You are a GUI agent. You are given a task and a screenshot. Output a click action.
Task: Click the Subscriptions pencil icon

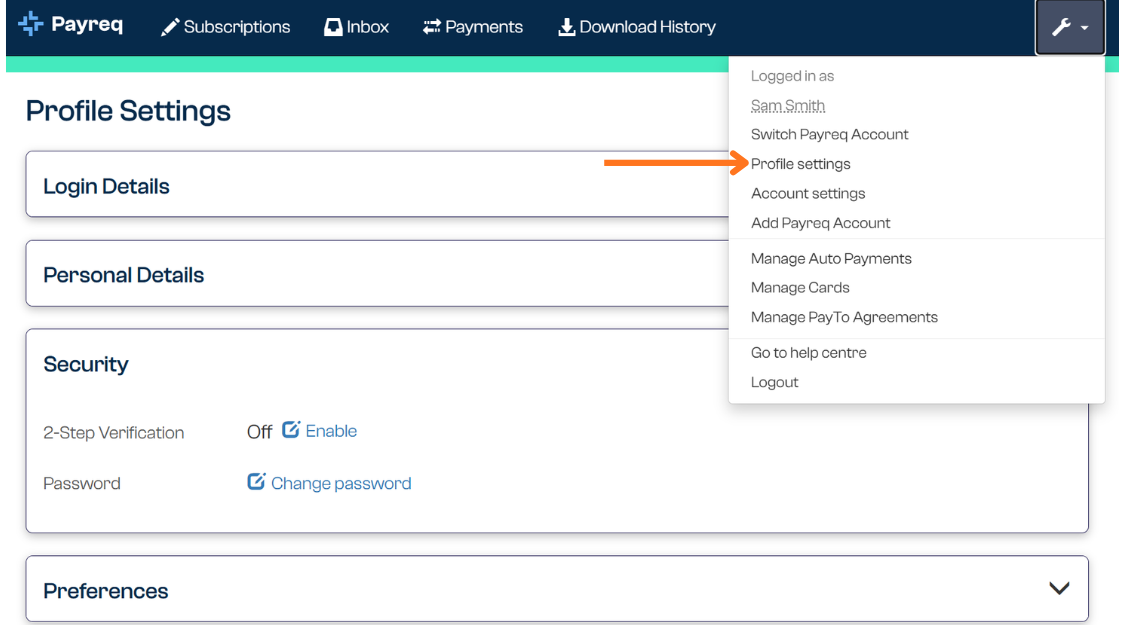tap(169, 27)
